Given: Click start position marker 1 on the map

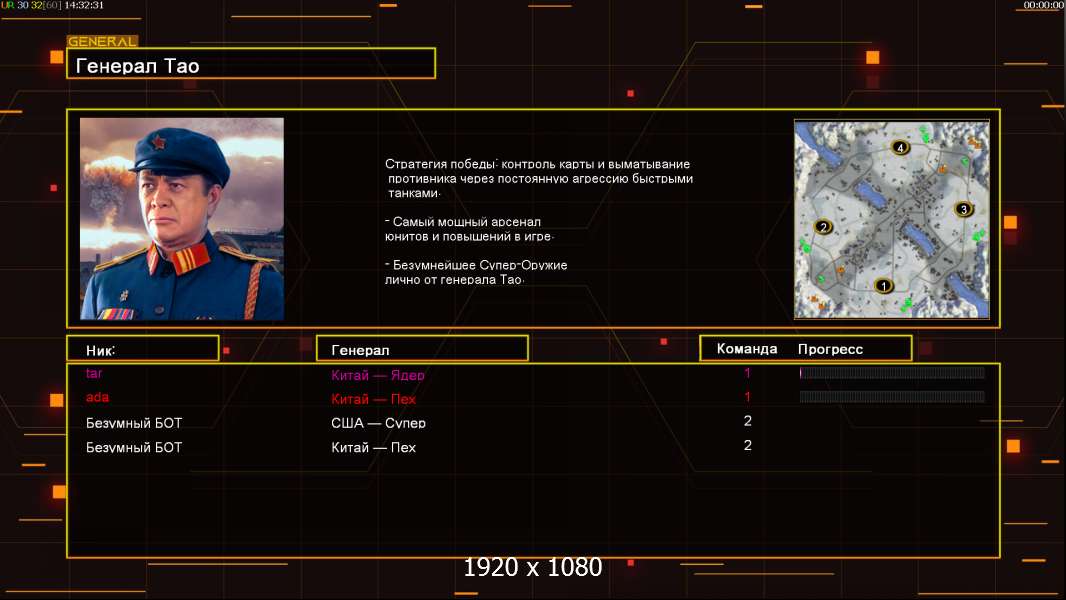Looking at the screenshot, I should (883, 286).
